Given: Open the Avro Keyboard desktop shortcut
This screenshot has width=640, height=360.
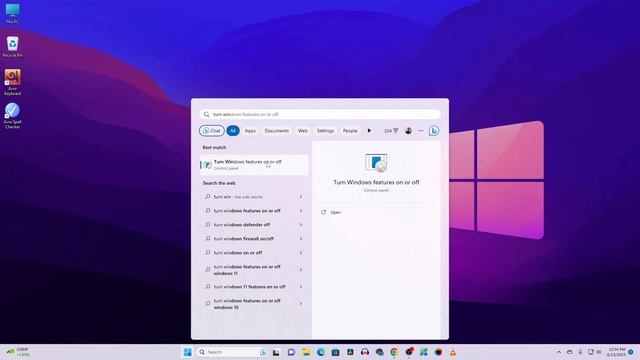Looking at the screenshot, I should tap(12, 82).
